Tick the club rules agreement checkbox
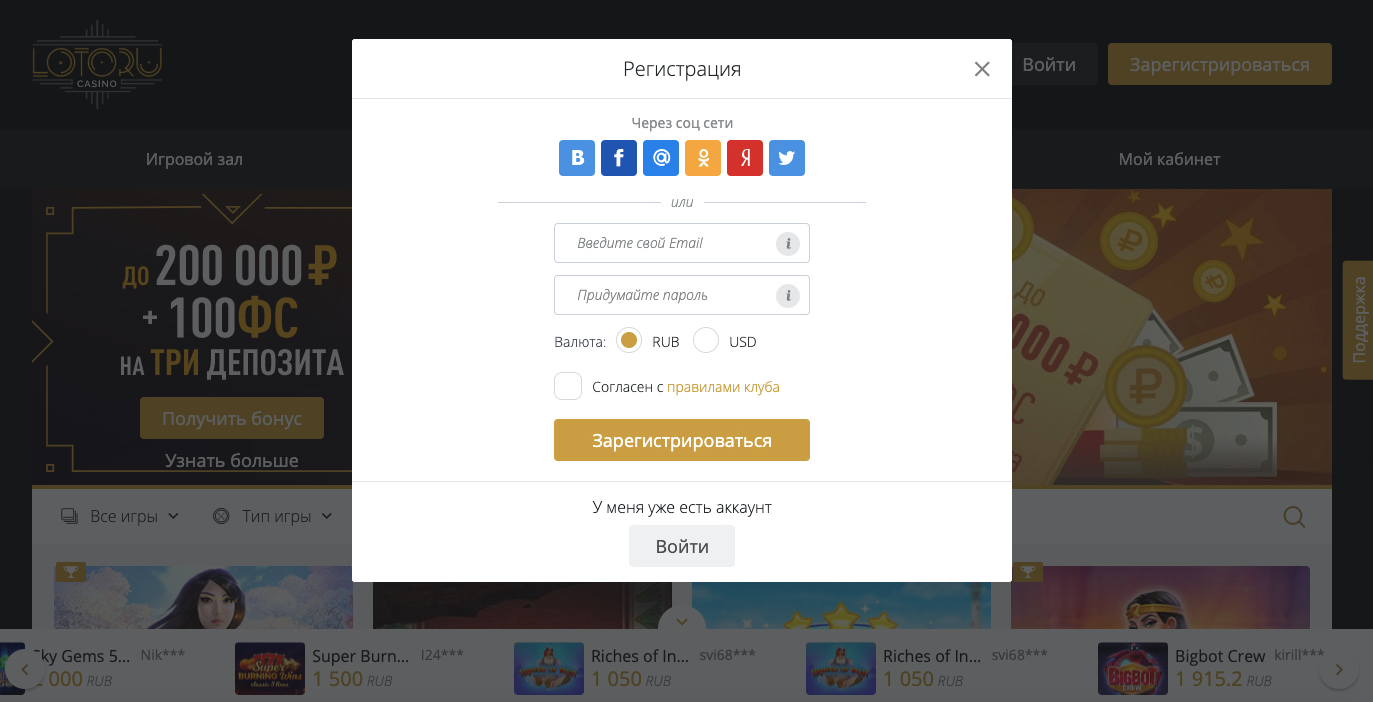This screenshot has width=1373, height=702. coord(568,386)
